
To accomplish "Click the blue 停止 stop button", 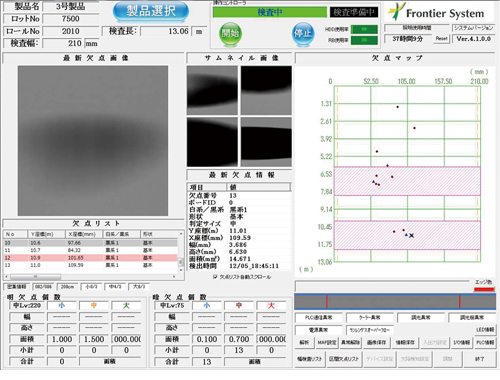I will [303, 34].
